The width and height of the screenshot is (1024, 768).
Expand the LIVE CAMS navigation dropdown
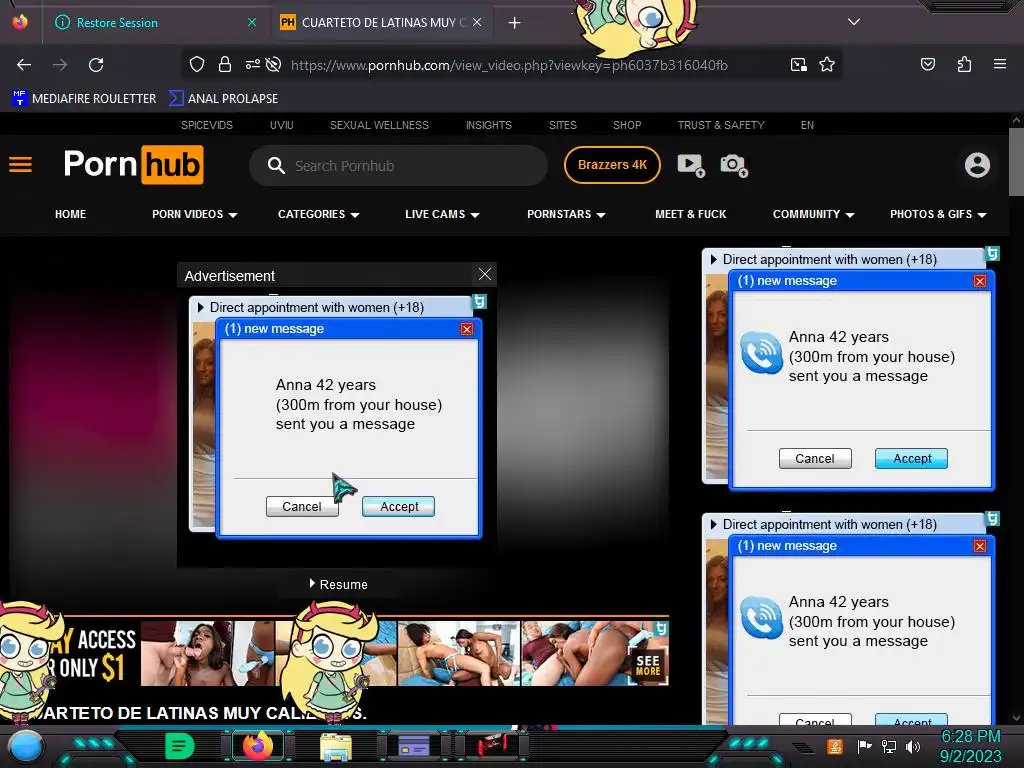pos(442,214)
